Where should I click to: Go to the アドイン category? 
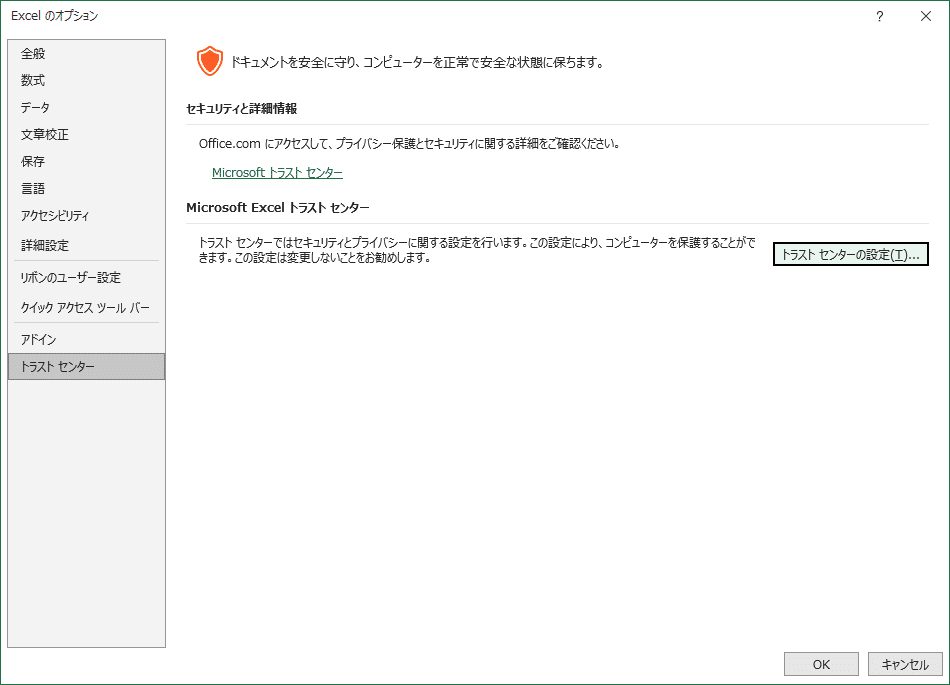(86, 339)
